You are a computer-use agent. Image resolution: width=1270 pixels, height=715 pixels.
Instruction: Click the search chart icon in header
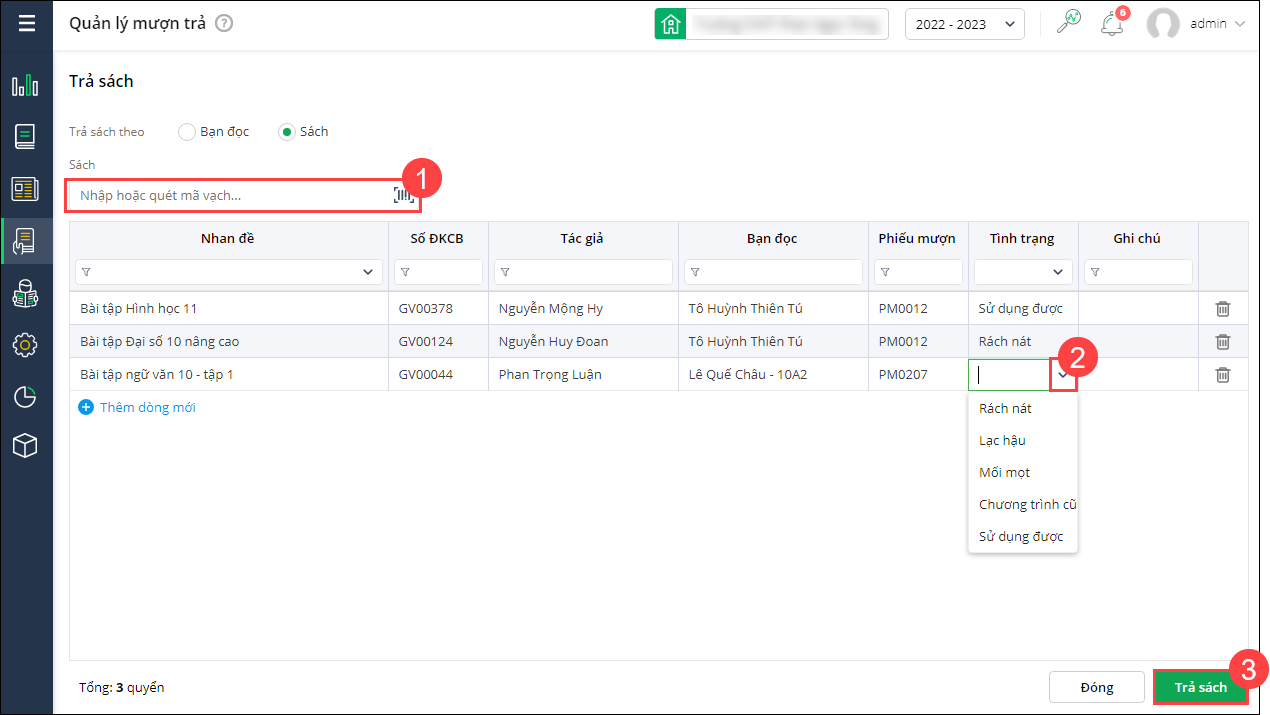click(1069, 23)
